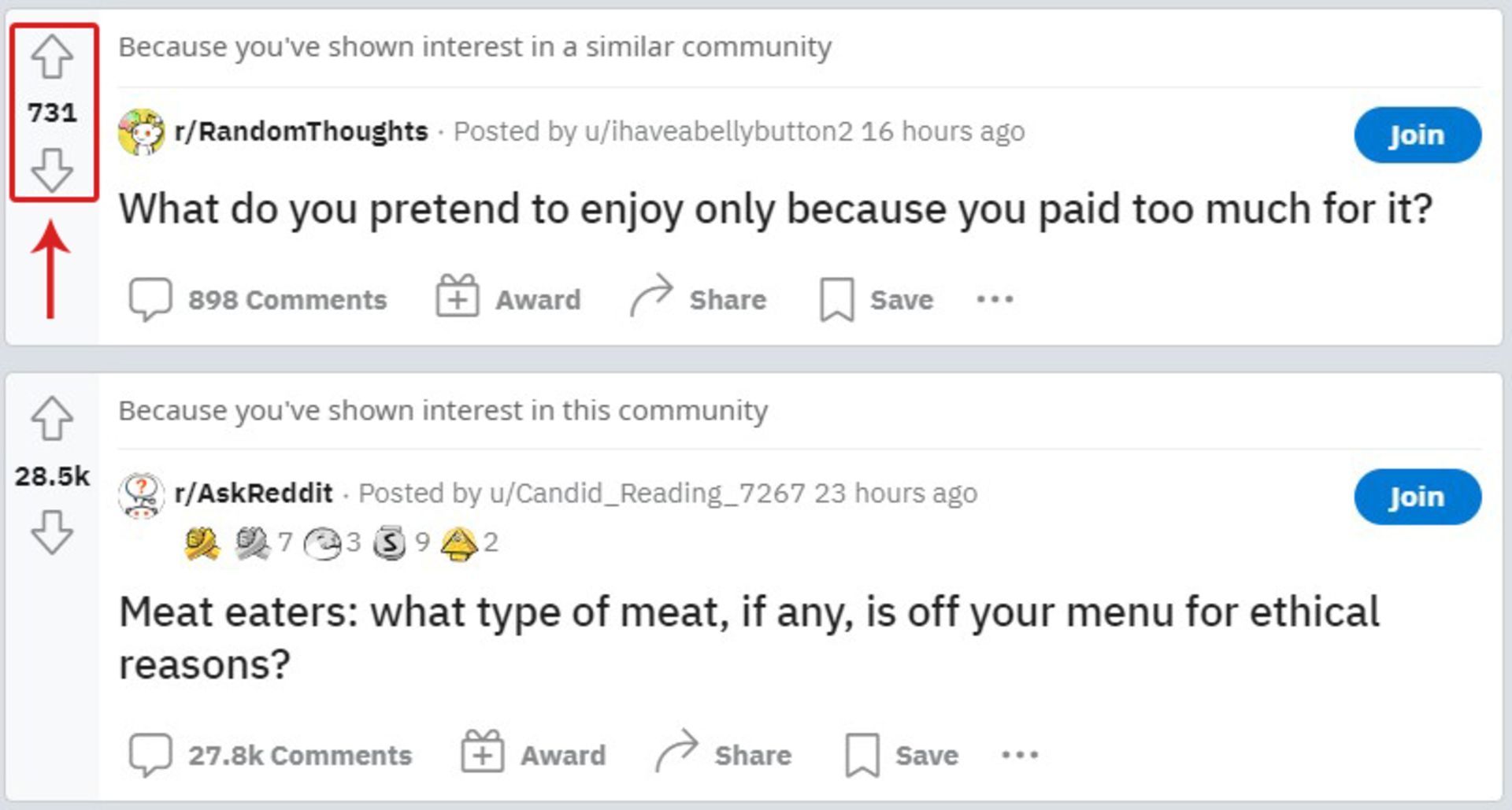The width and height of the screenshot is (1512, 810).
Task: Join the r/RandomThoughts community
Action: click(x=1417, y=135)
